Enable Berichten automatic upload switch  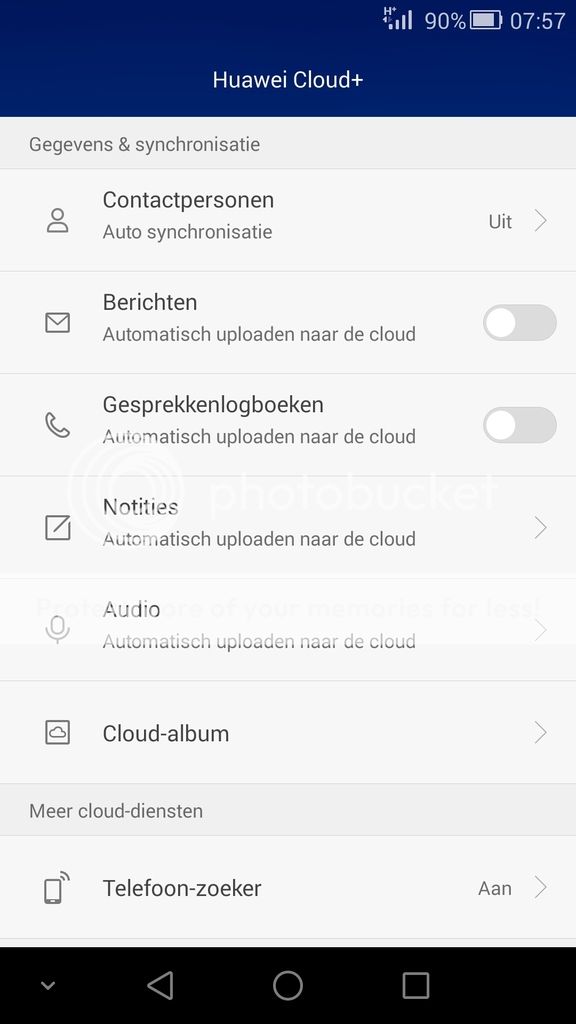[x=520, y=323]
